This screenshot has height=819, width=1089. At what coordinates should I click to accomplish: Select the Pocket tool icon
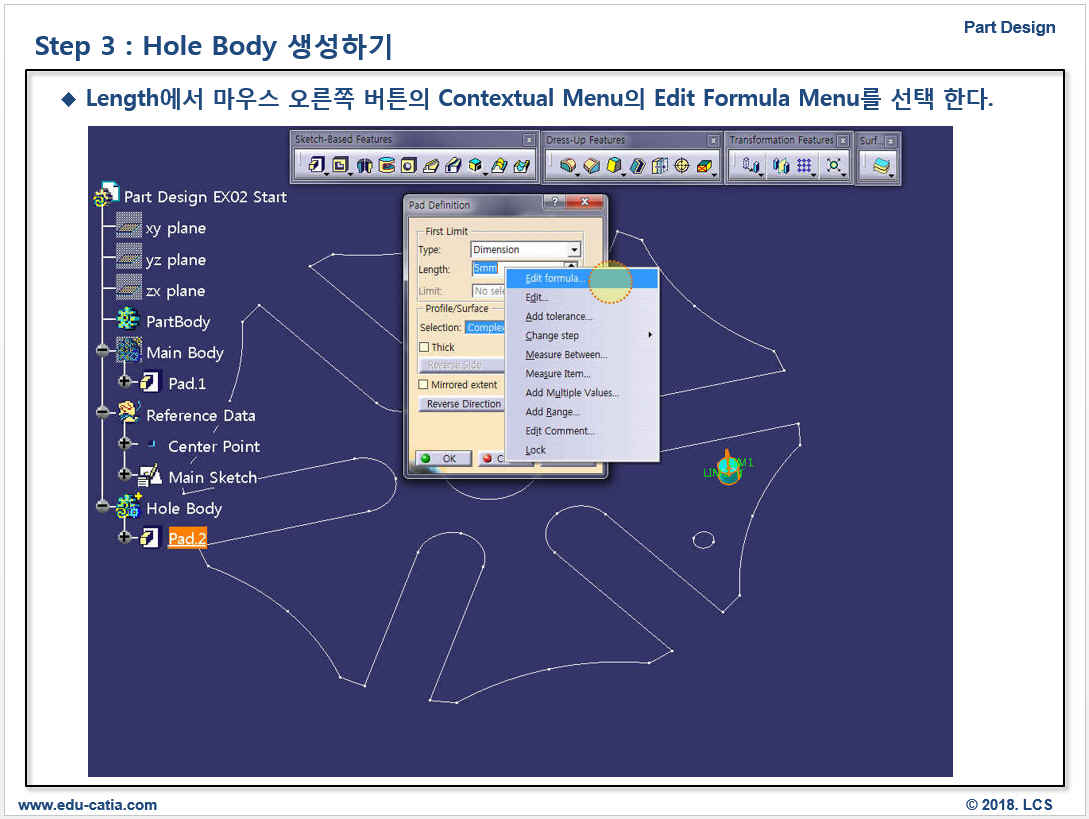pyautogui.click(x=340, y=165)
